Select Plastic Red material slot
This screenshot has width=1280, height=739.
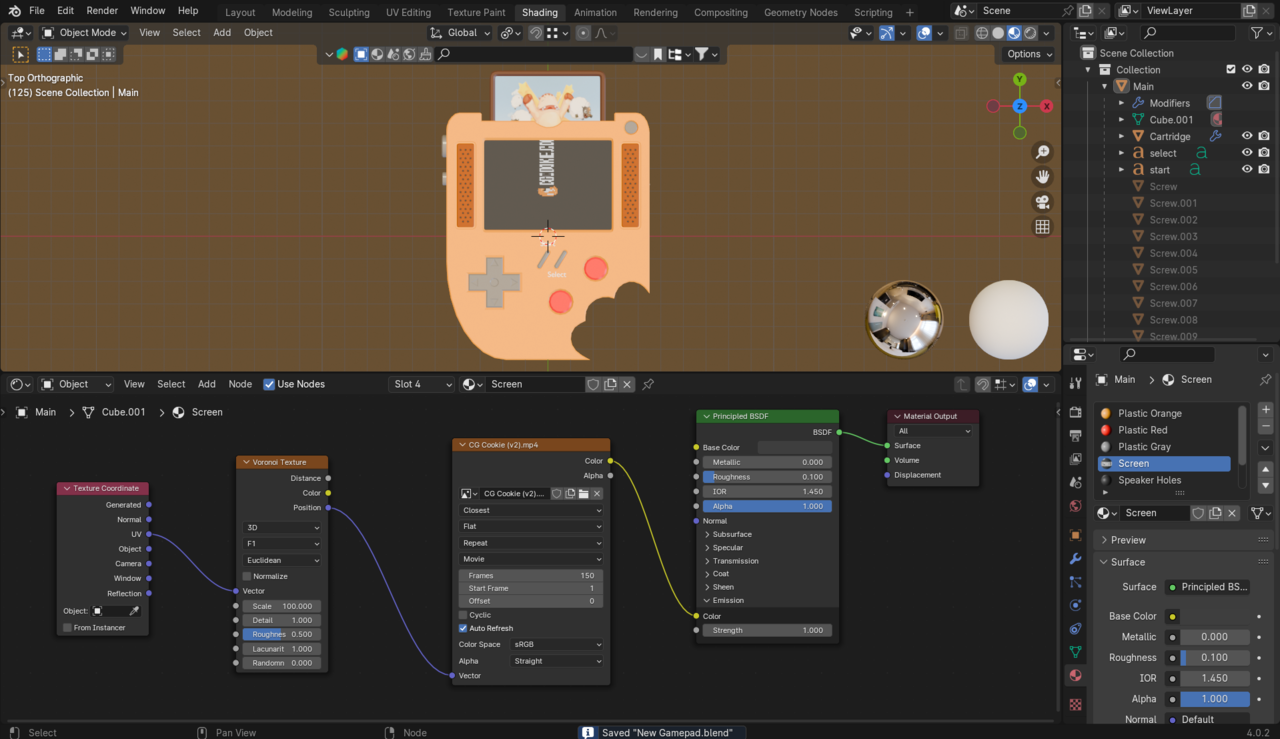[x=1143, y=430]
